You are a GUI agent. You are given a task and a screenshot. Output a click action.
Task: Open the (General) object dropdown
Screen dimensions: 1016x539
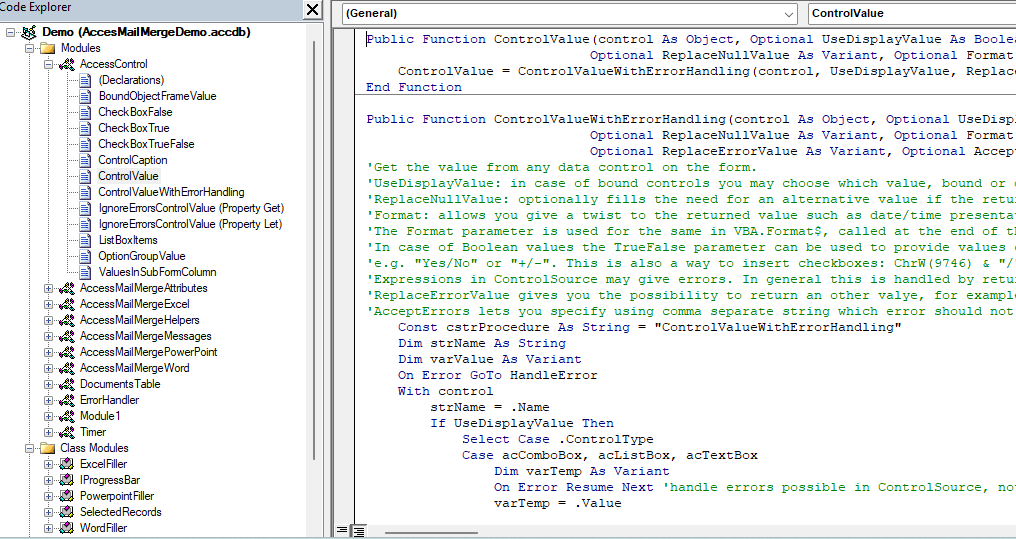[x=789, y=14]
